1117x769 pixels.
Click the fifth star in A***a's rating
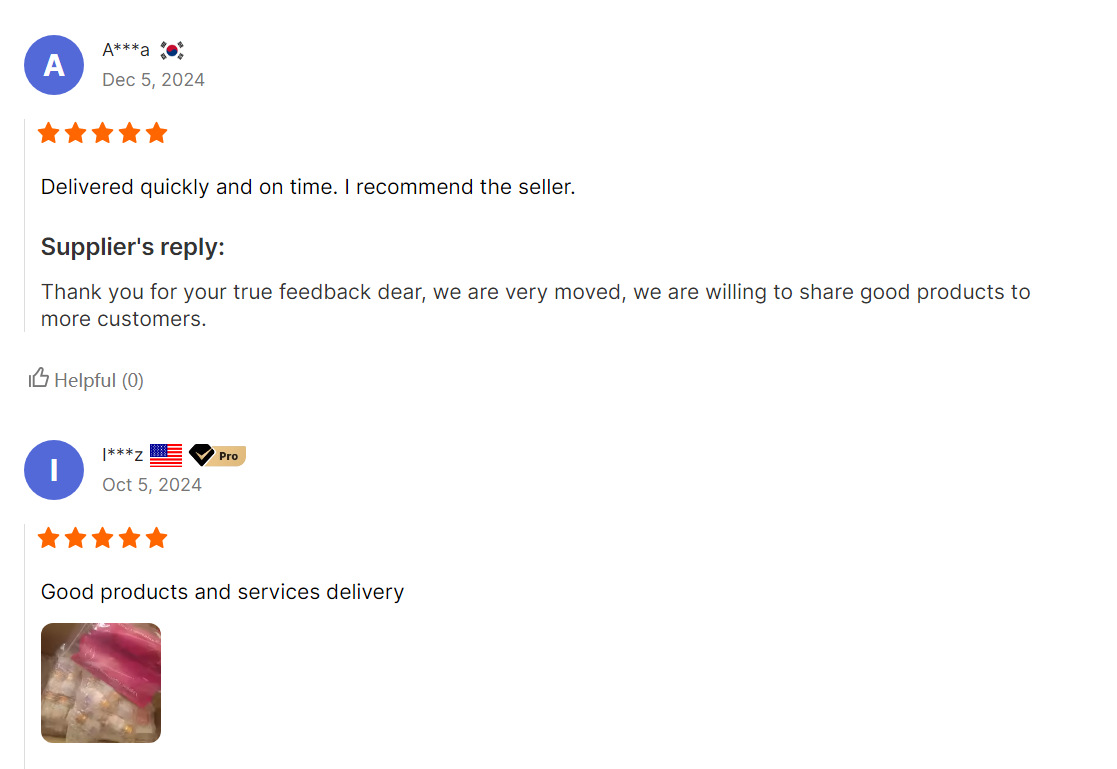click(x=156, y=133)
